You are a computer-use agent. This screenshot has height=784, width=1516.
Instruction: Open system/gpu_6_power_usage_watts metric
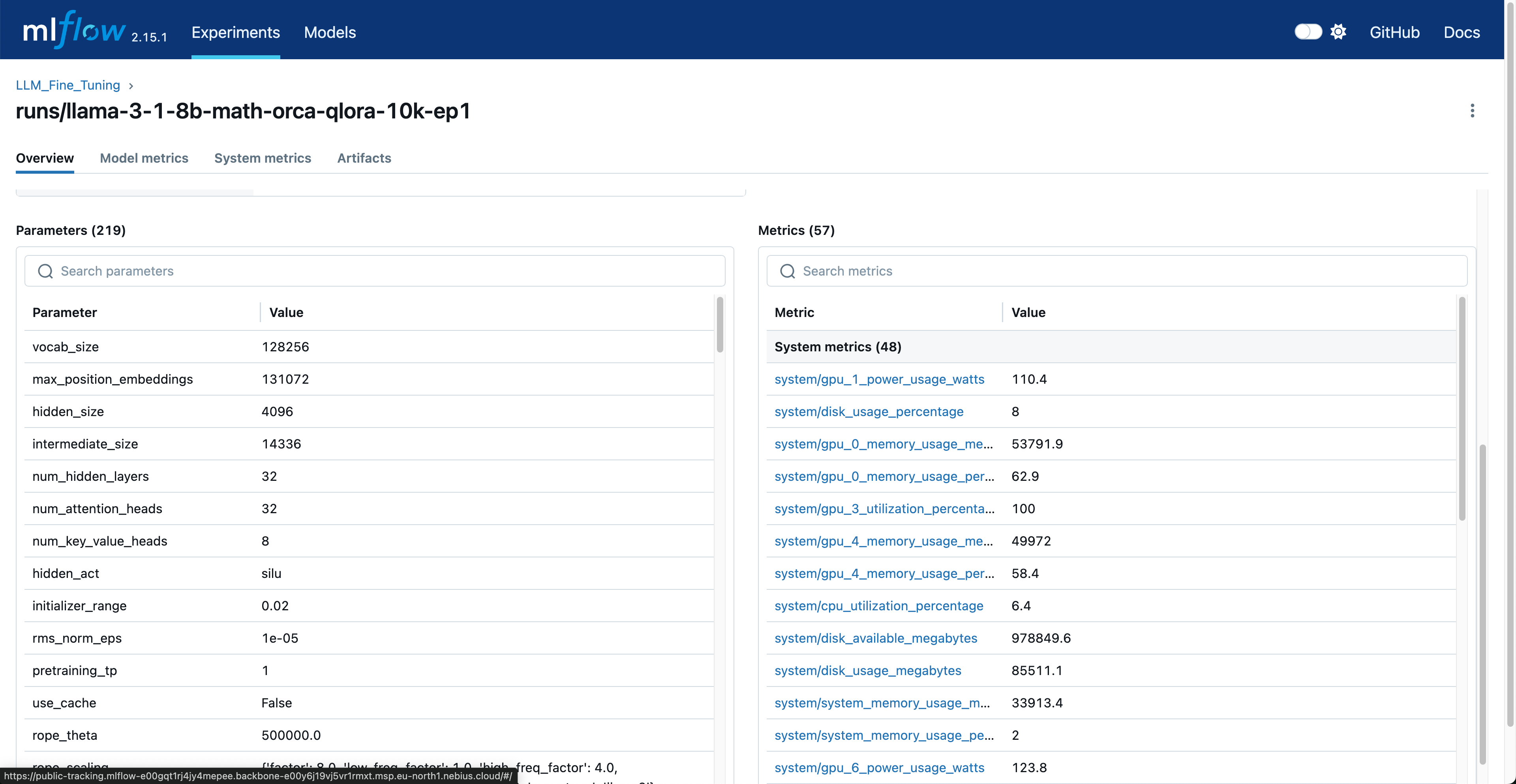tap(879, 767)
